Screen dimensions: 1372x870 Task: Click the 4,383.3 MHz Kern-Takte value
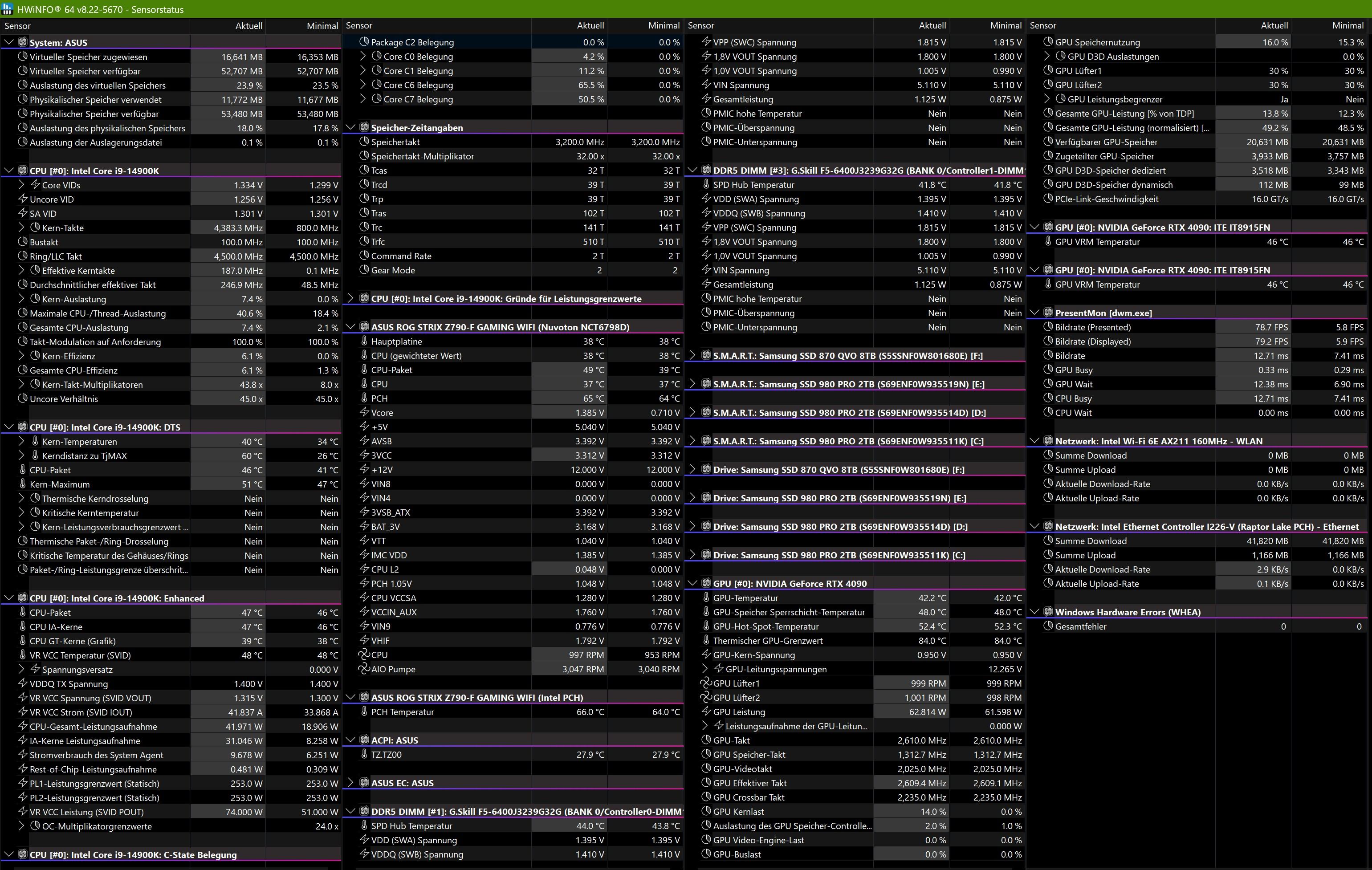[238, 228]
